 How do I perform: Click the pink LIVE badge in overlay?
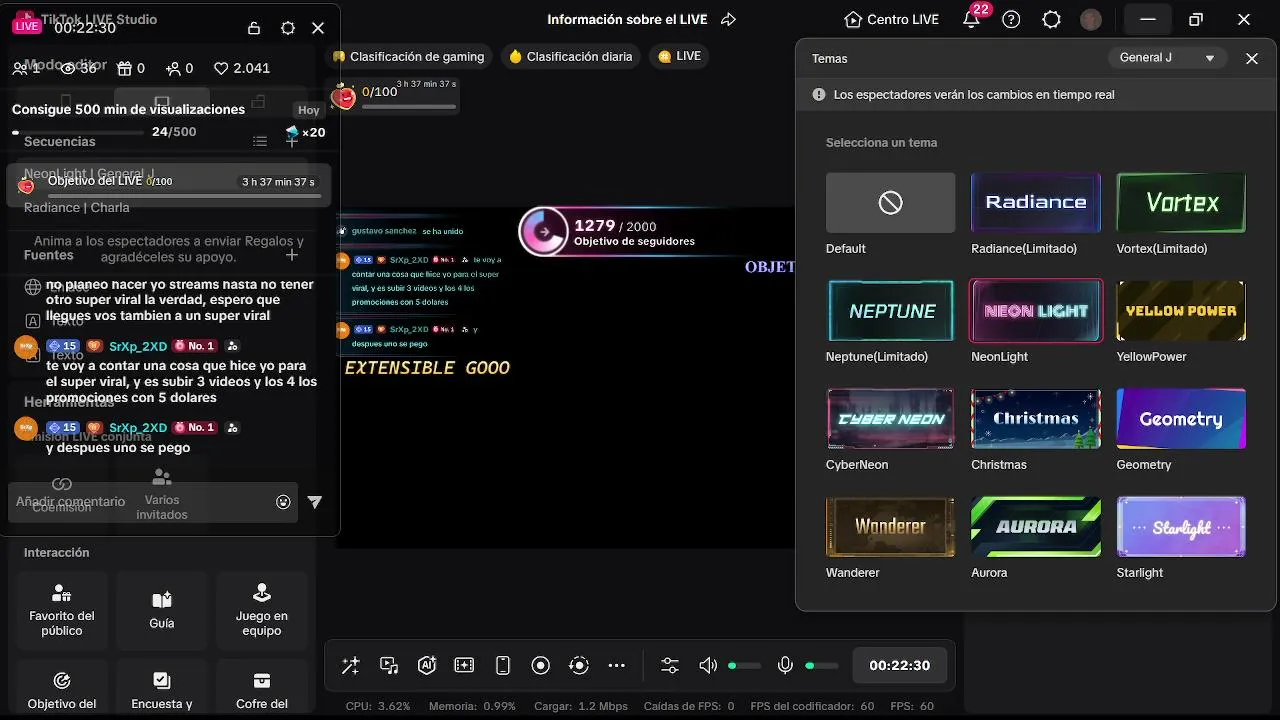tap(27, 27)
